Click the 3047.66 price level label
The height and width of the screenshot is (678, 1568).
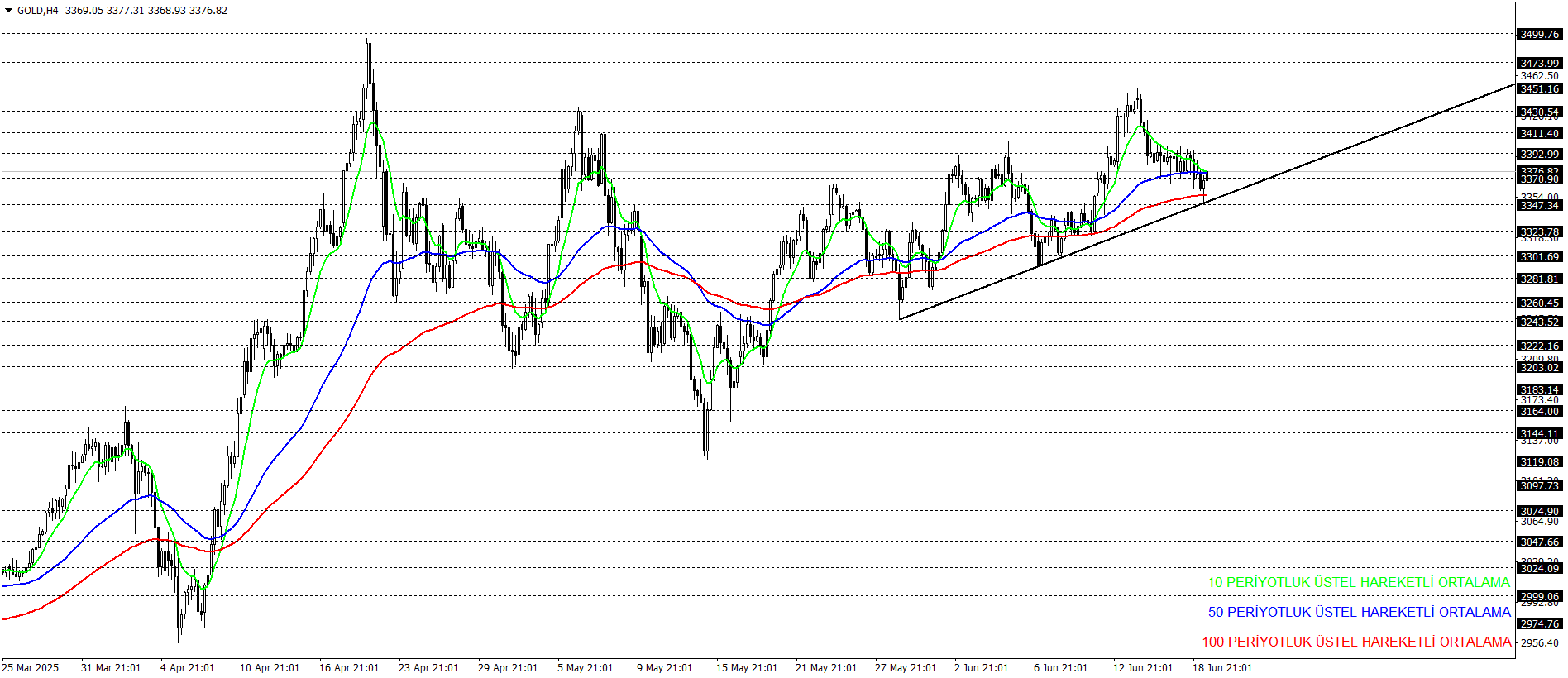point(1540,542)
